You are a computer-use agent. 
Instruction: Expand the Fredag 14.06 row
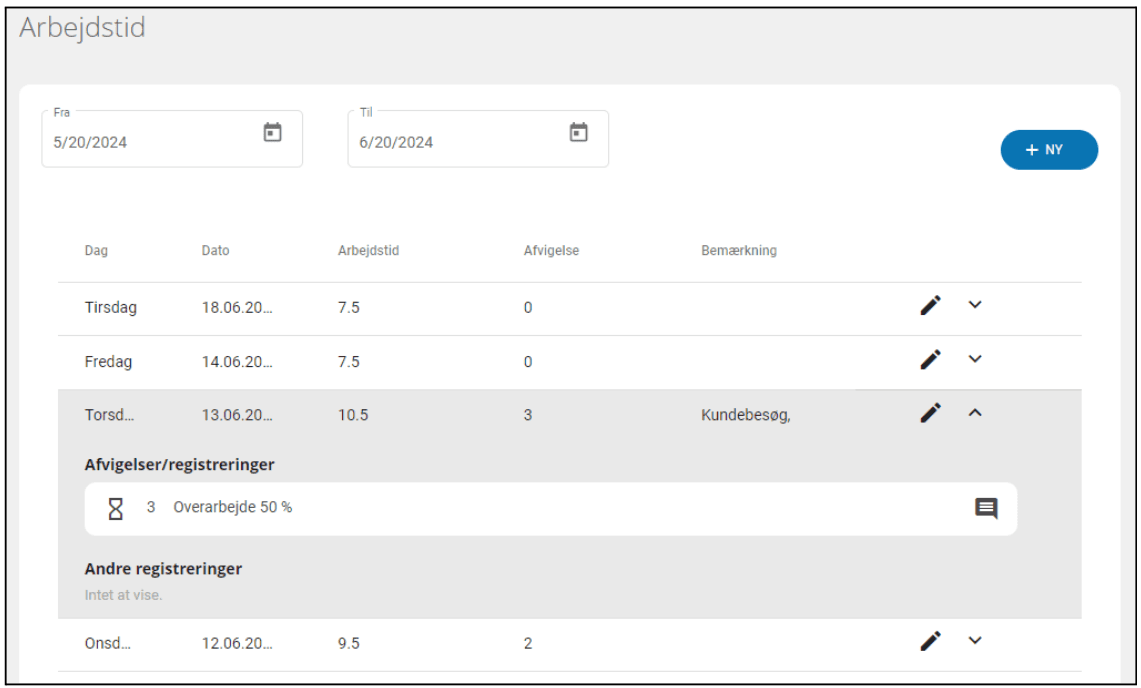976,359
